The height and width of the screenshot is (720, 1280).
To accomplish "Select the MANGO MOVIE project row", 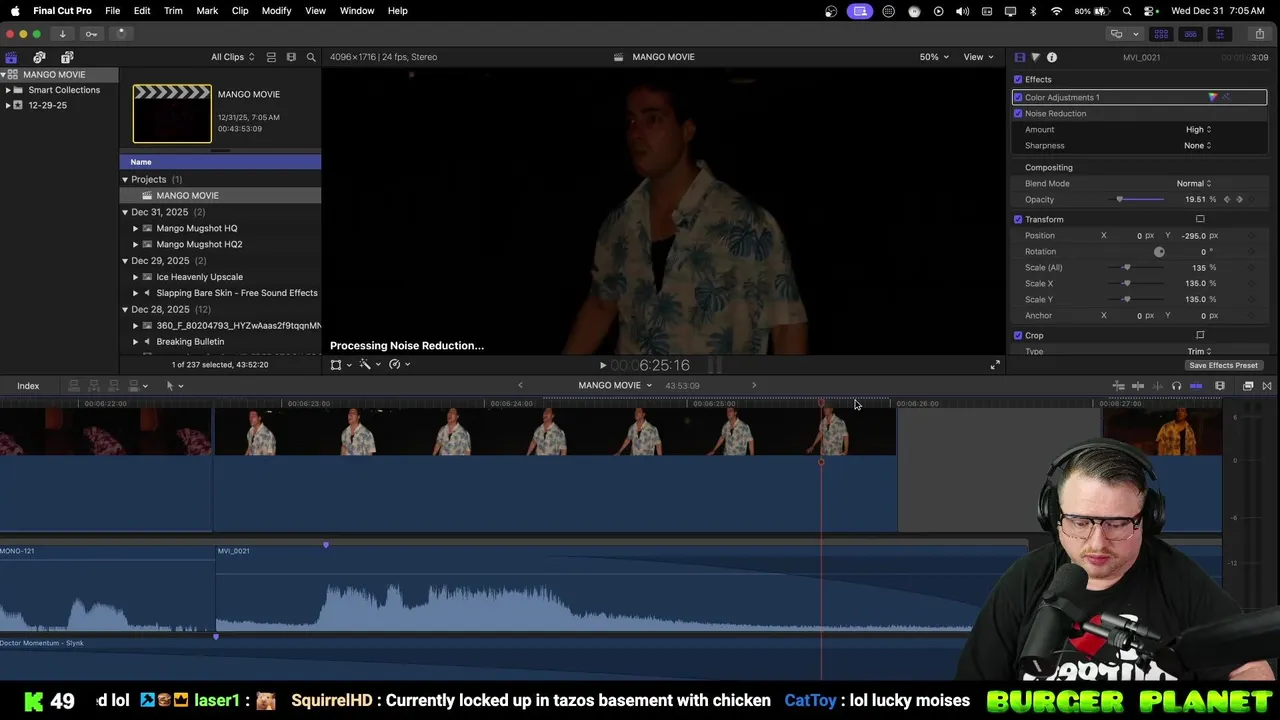I will (x=220, y=195).
